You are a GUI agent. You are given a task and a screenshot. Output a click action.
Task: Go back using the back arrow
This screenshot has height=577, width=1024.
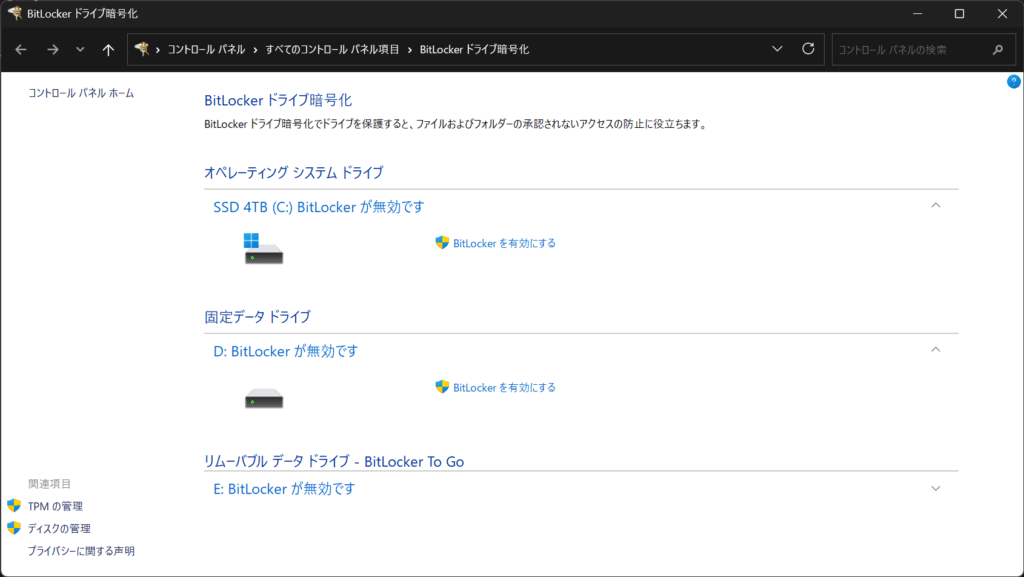click(21, 50)
